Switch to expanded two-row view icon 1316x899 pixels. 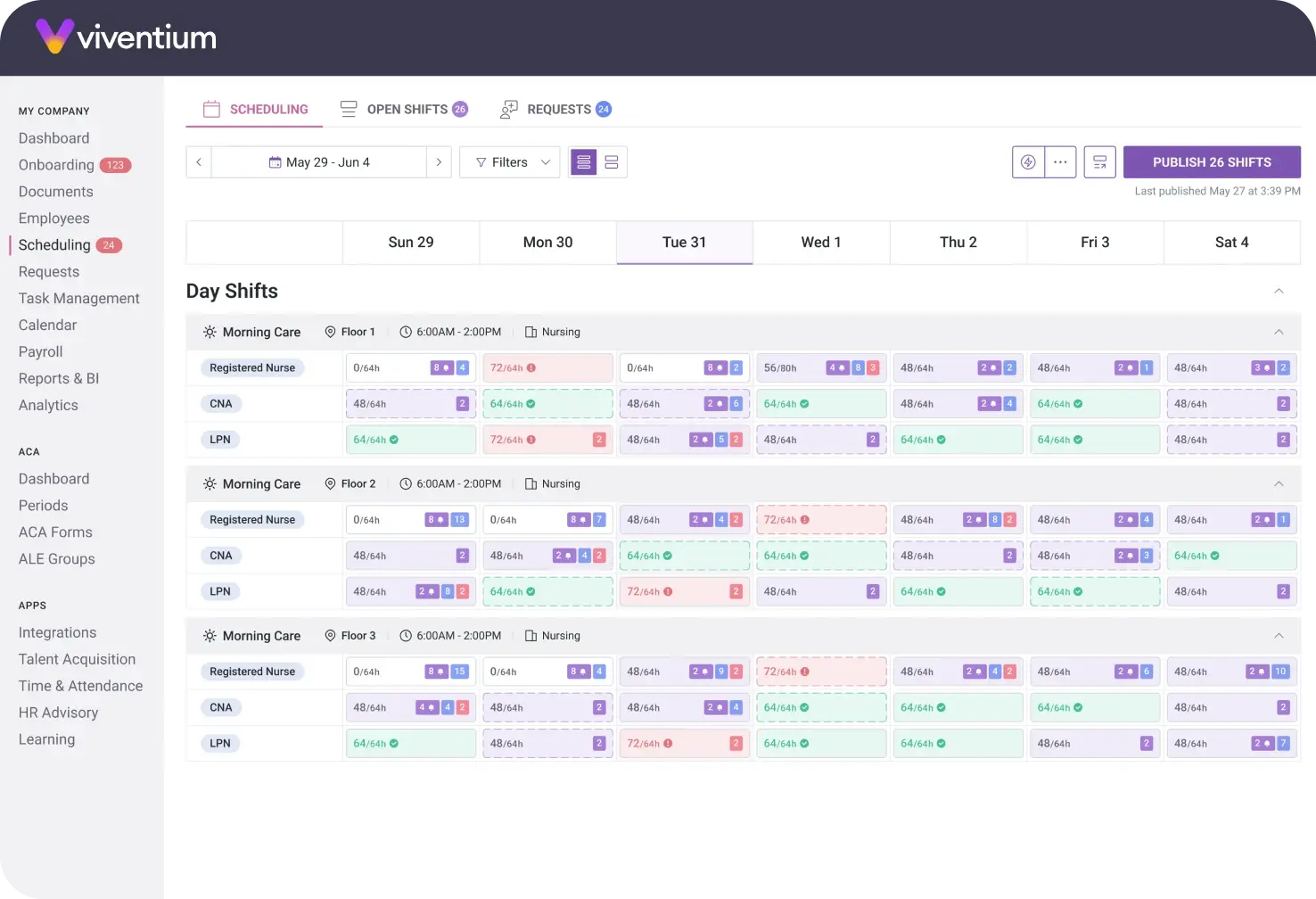pos(612,162)
